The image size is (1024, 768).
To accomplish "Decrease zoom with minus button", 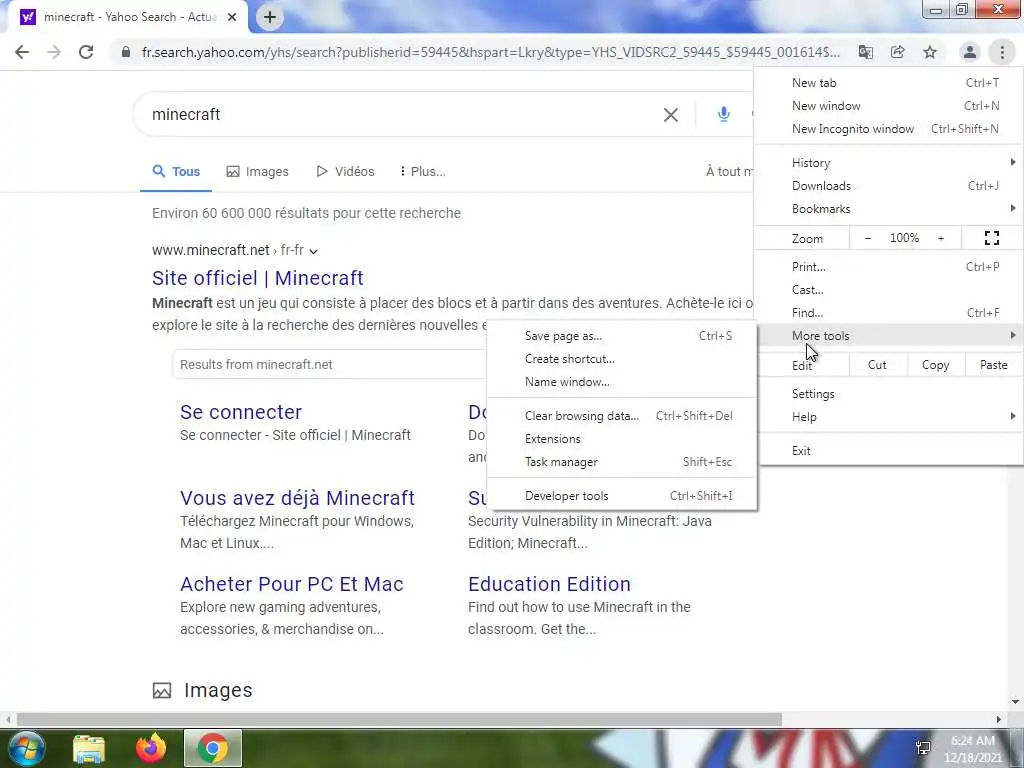I will tap(867, 238).
